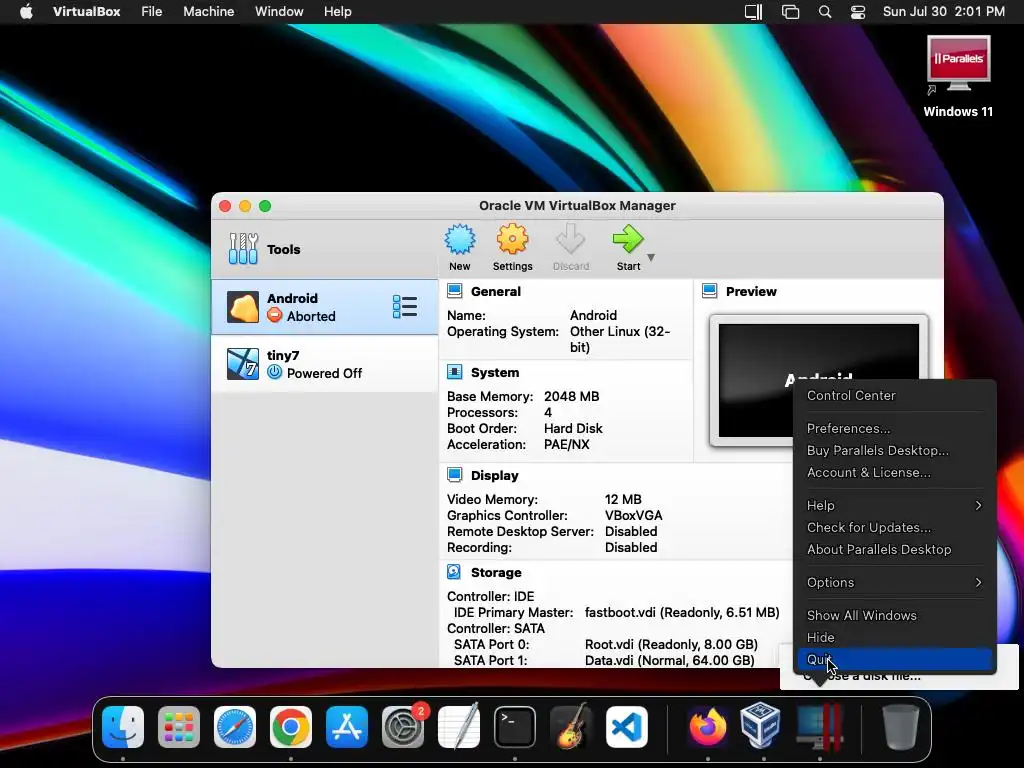The width and height of the screenshot is (1024, 768).
Task: Click the date and time display
Action: coord(944,11)
